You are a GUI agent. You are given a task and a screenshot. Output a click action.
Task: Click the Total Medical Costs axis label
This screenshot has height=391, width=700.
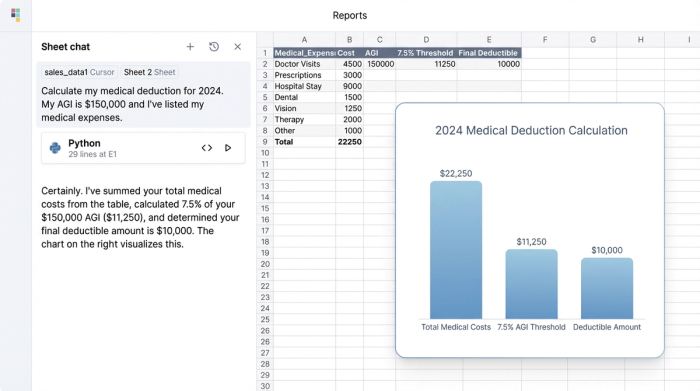[456, 327]
